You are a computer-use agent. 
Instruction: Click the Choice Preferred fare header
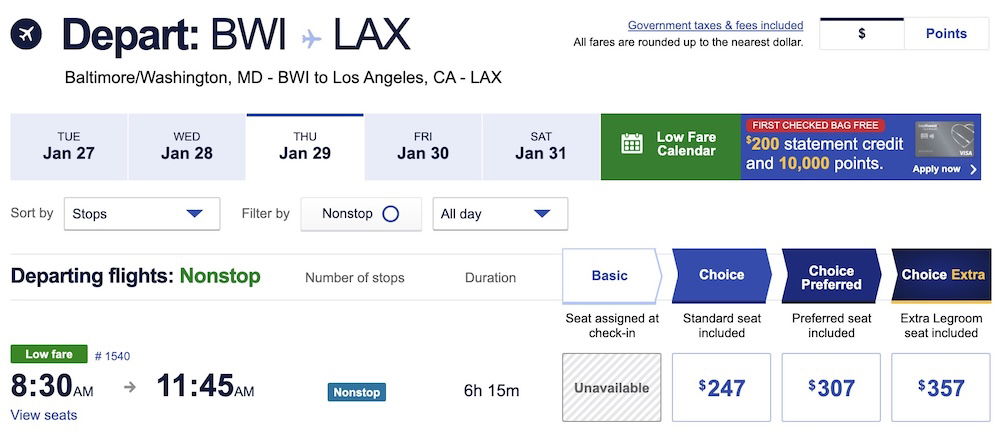(831, 277)
